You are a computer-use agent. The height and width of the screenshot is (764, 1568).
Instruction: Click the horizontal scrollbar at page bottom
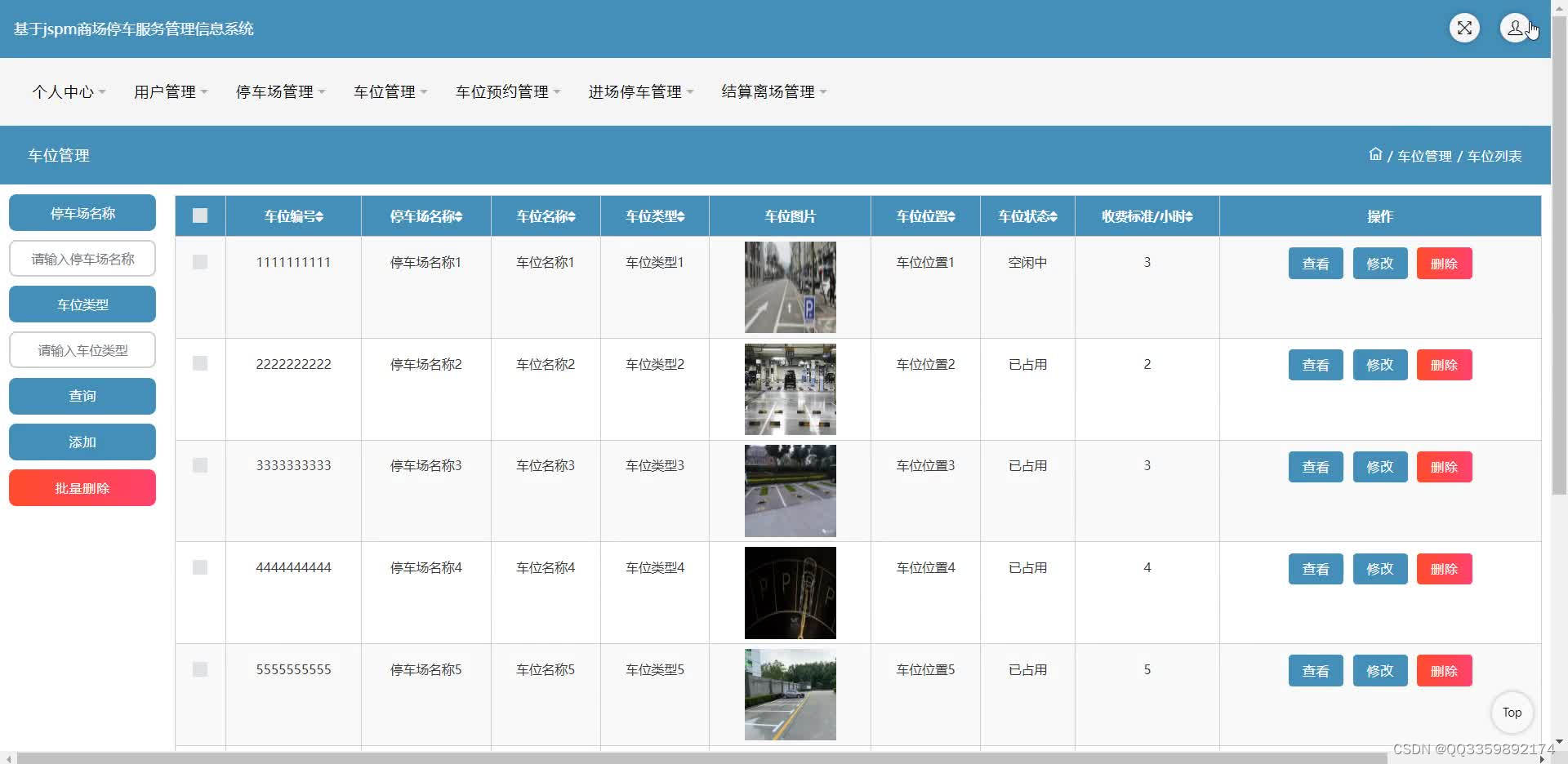coord(702,758)
